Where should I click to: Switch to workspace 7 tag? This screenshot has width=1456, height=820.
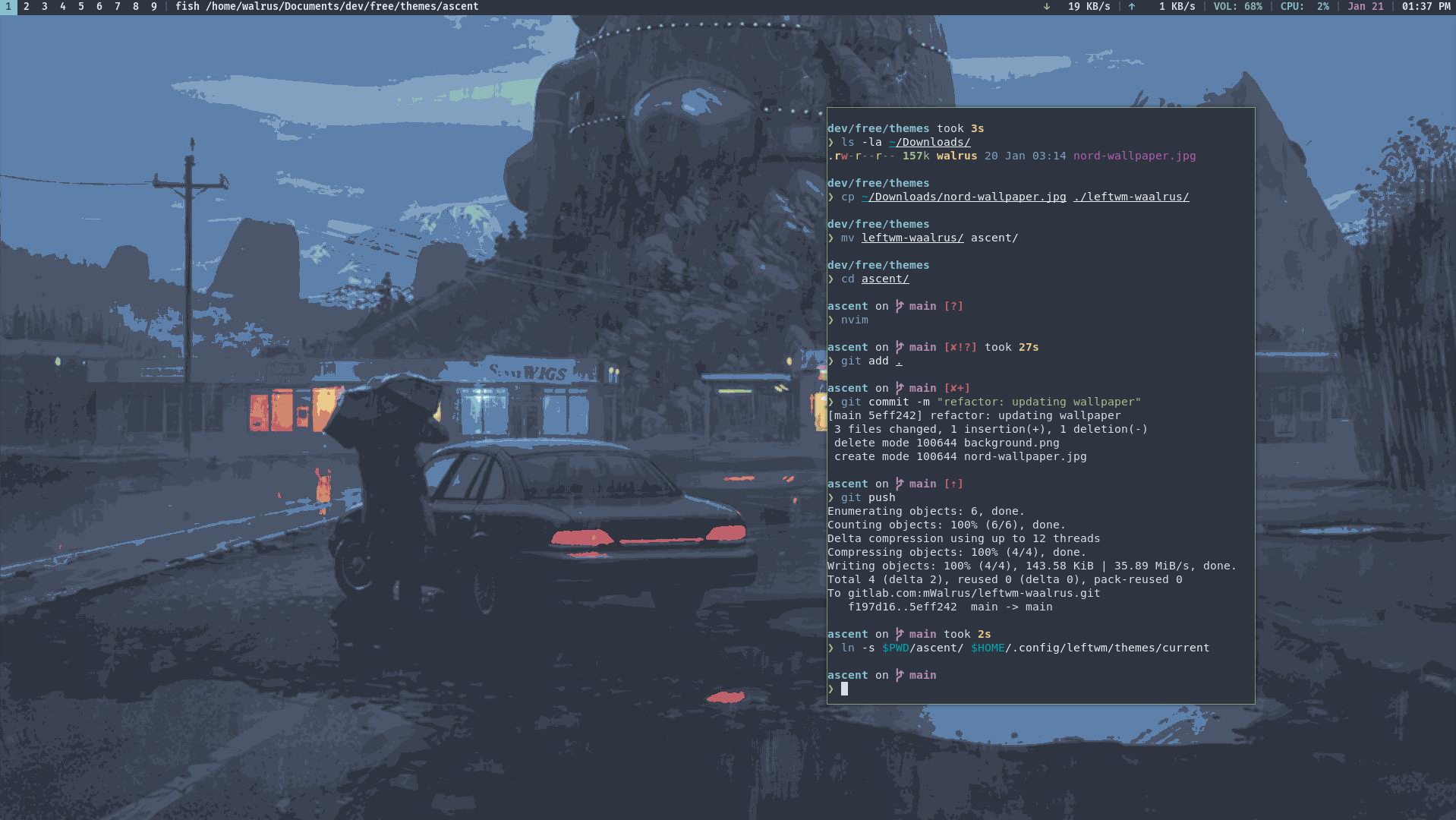coord(118,7)
